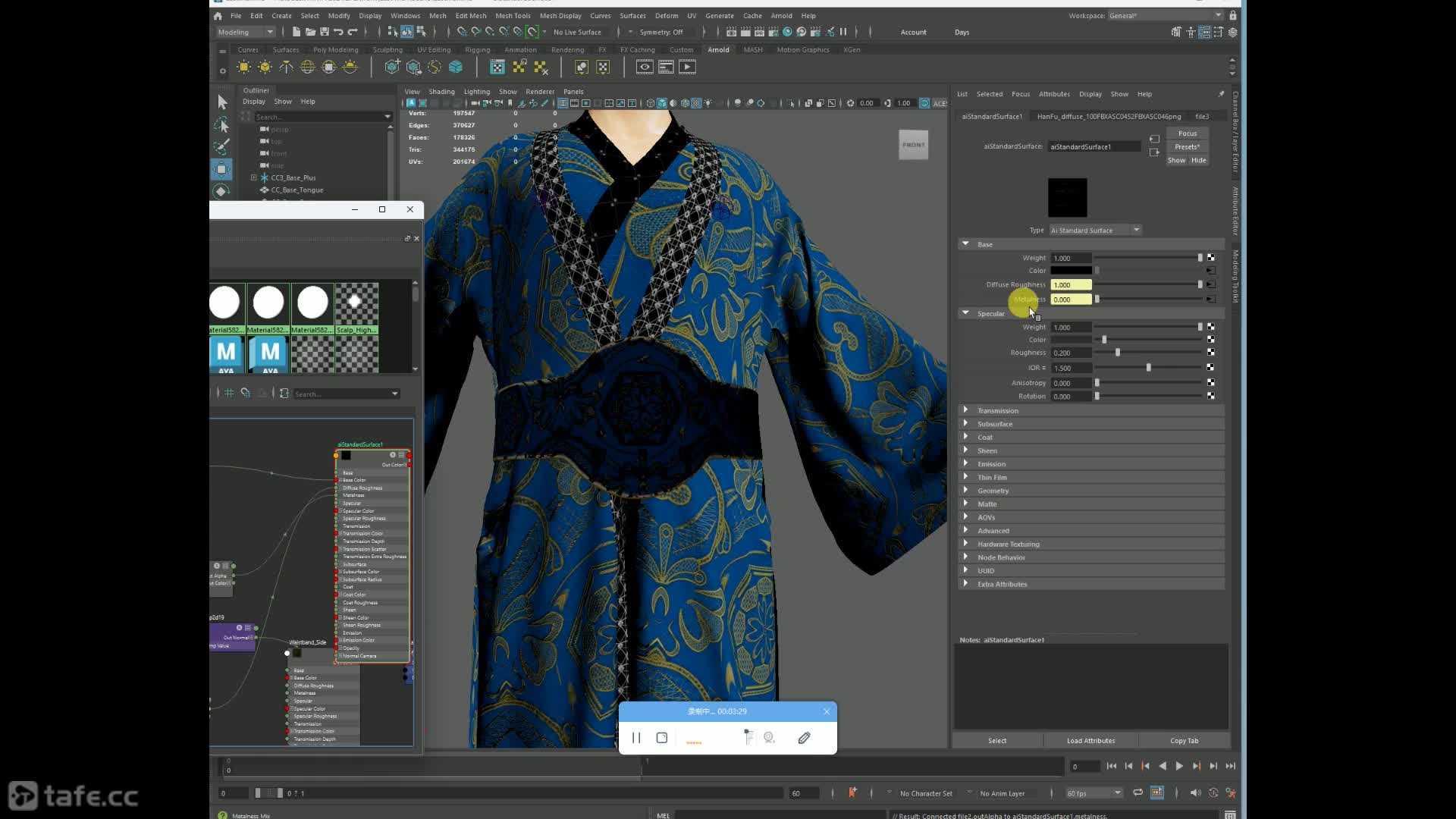1456x819 pixels.
Task: Toggle Specular Weight map connection checker button
Action: point(1210,327)
